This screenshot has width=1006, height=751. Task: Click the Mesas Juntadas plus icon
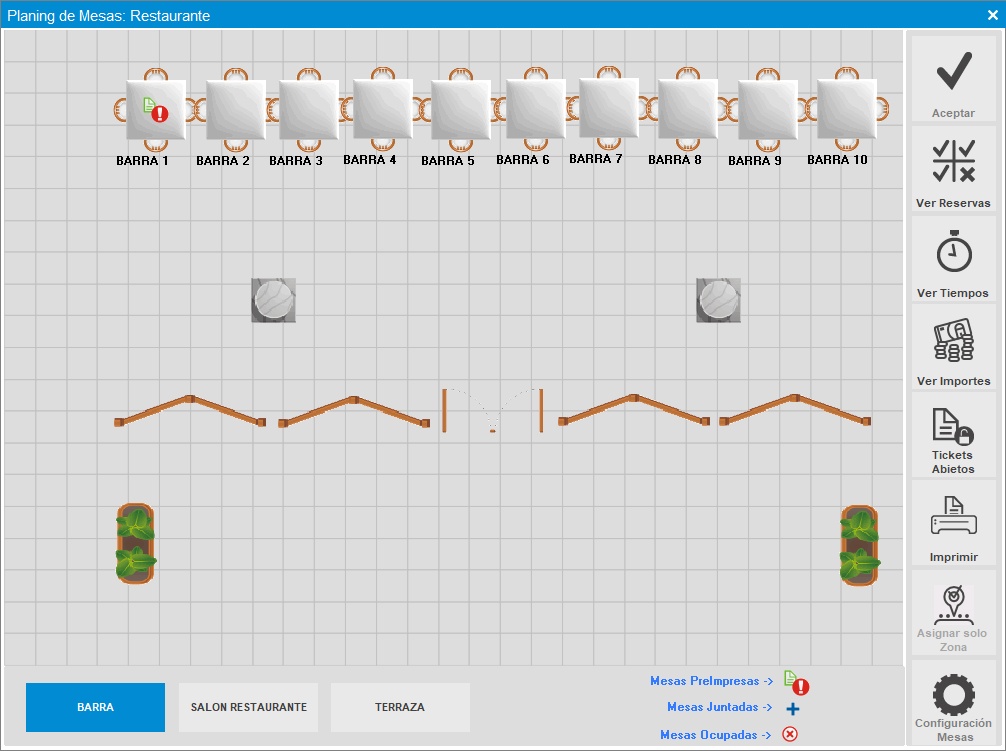[x=792, y=708]
